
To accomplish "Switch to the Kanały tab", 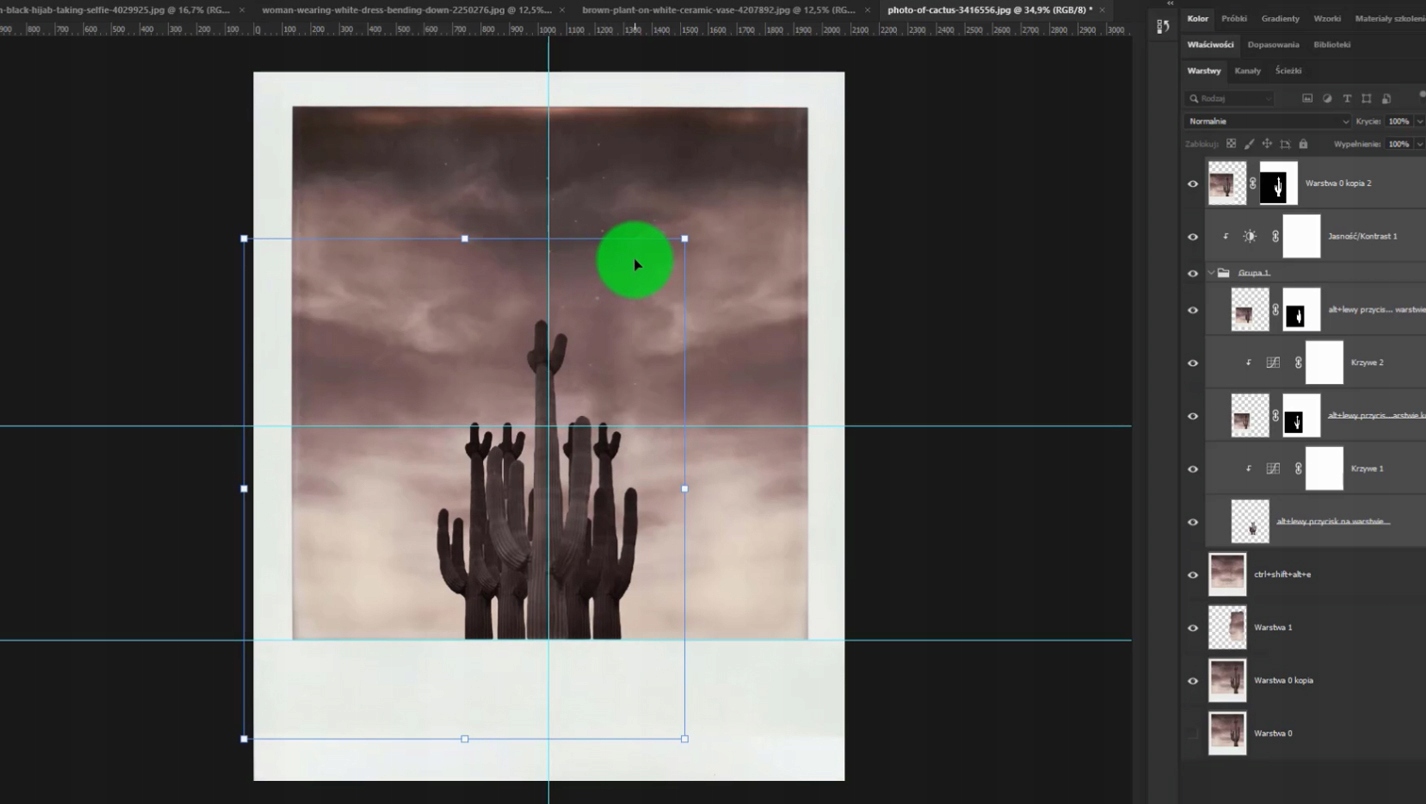I will point(1248,71).
